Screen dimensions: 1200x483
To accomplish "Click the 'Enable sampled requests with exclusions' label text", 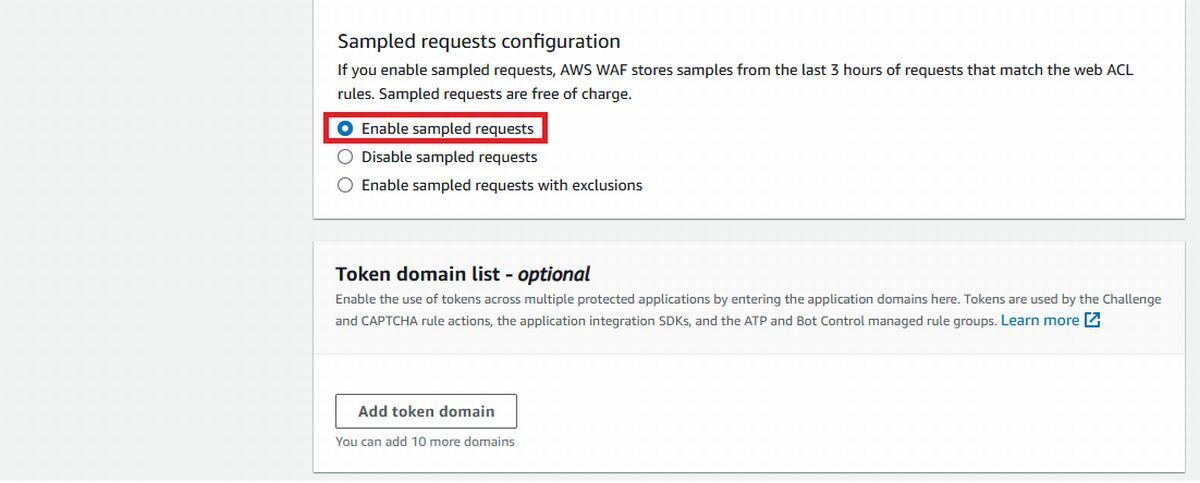I will point(502,185).
